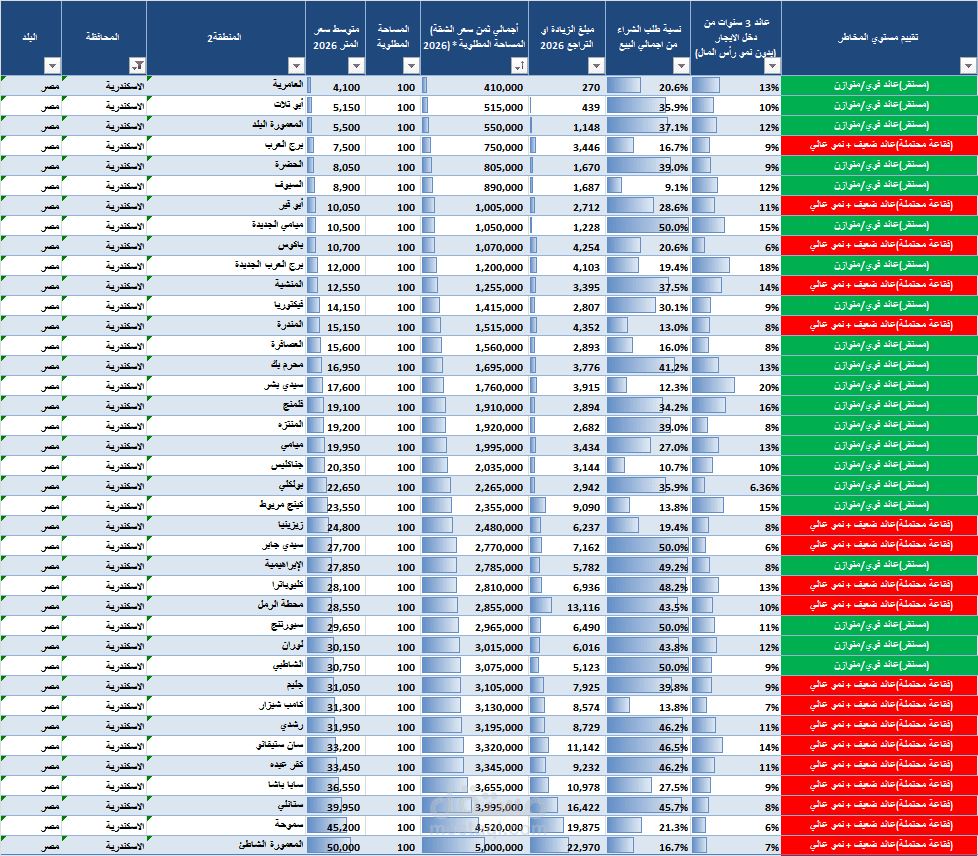Select the سيدي جابر area cell
This screenshot has width=978, height=856.
point(226,546)
